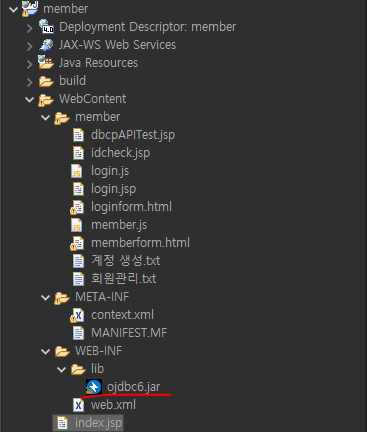This screenshot has height=432, width=367.
Task: Click the context.xml file icon
Action: 77,315
